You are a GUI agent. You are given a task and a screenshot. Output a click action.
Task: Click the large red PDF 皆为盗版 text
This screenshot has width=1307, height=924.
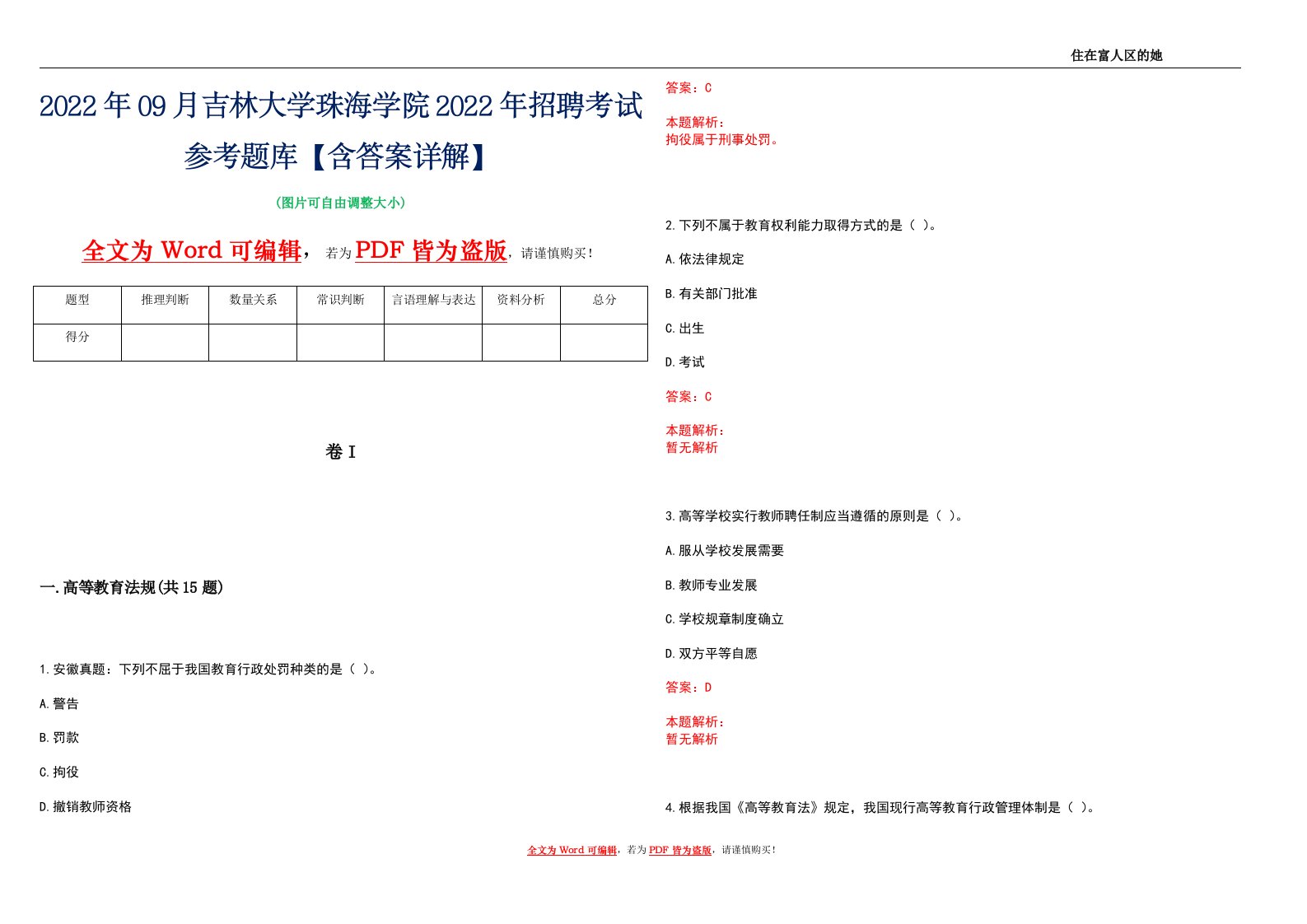[x=431, y=250]
